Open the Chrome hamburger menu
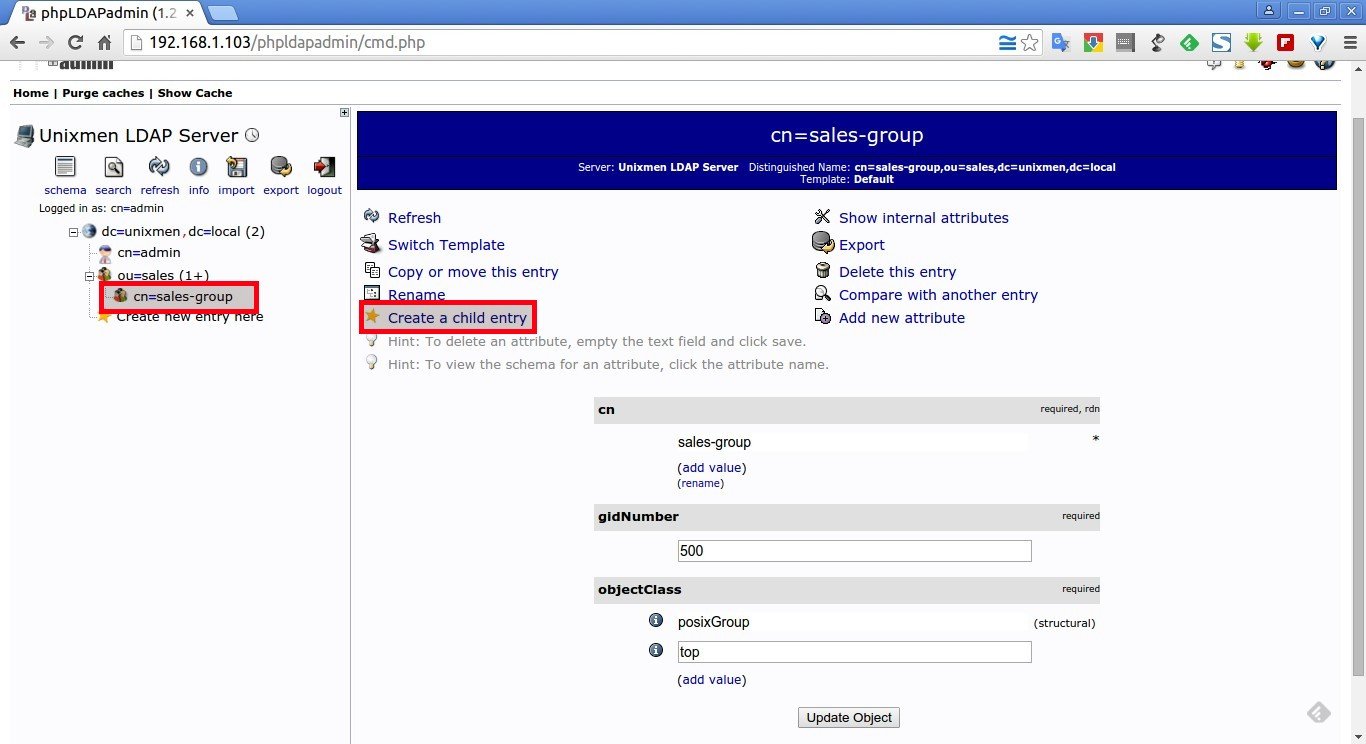The height and width of the screenshot is (744, 1366). click(1349, 43)
